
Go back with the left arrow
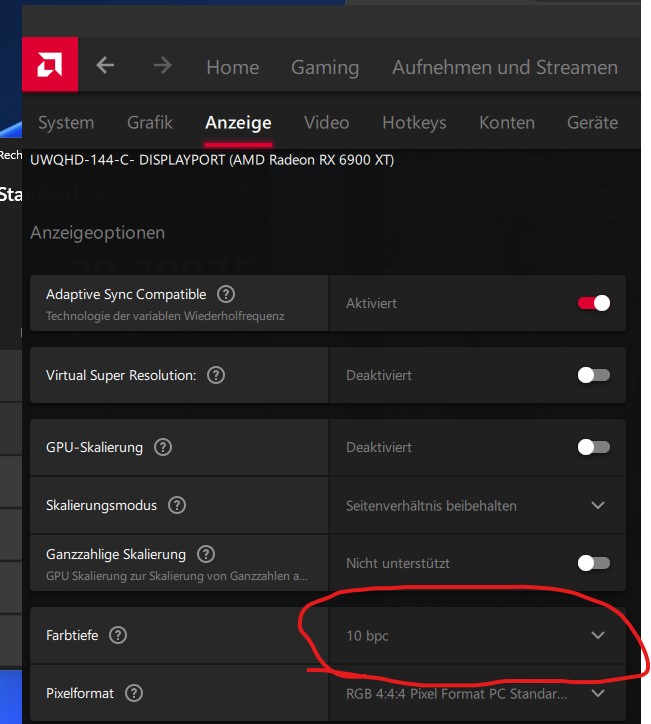105,65
